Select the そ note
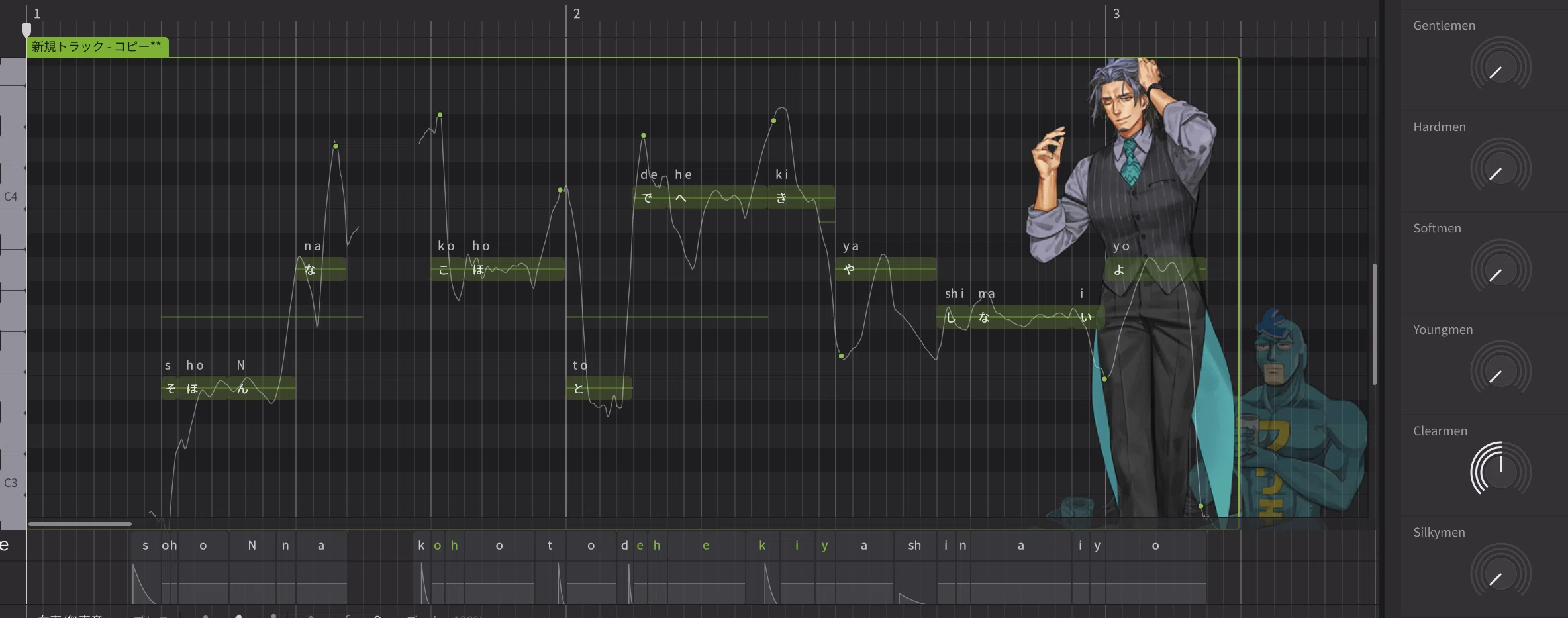The height and width of the screenshot is (618, 1568). pyautogui.click(x=170, y=388)
